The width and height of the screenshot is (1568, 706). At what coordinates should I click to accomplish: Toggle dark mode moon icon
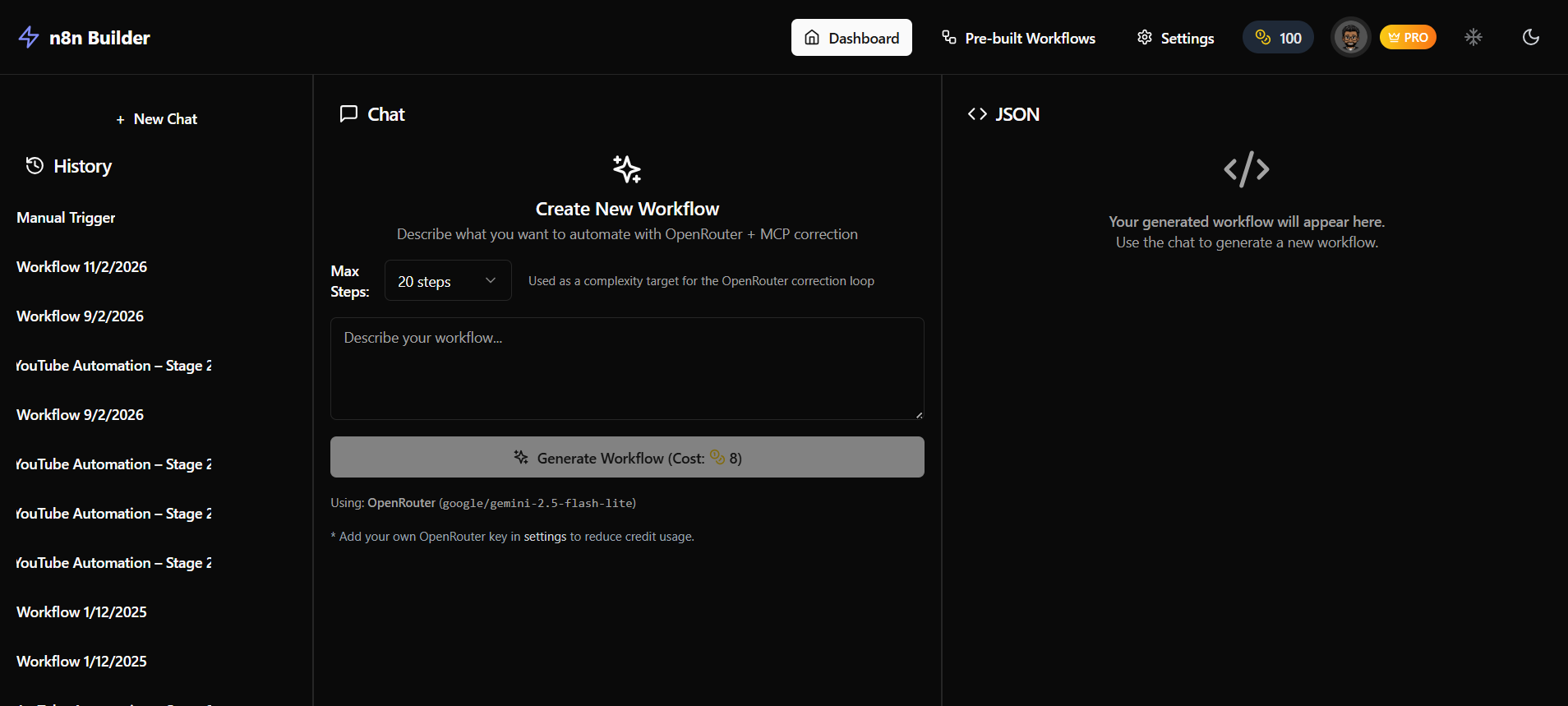pyautogui.click(x=1531, y=37)
